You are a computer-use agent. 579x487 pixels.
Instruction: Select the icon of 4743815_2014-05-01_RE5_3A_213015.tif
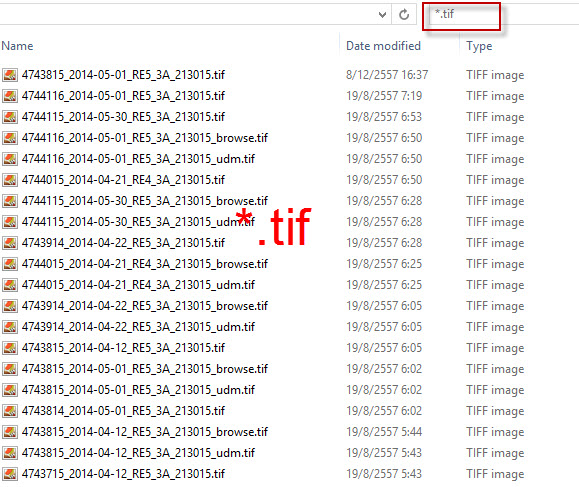pyautogui.click(x=10, y=75)
